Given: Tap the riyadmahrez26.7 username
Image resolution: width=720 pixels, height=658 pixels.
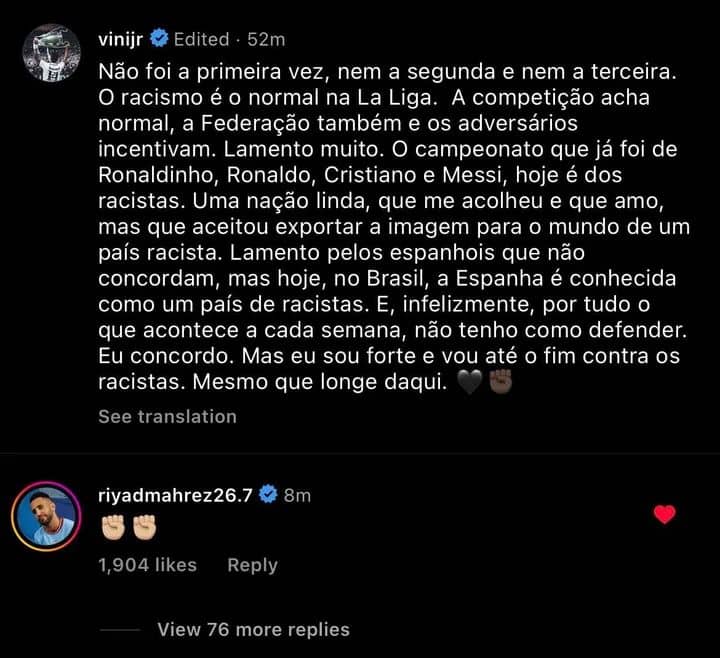Looking at the screenshot, I should 176,494.
